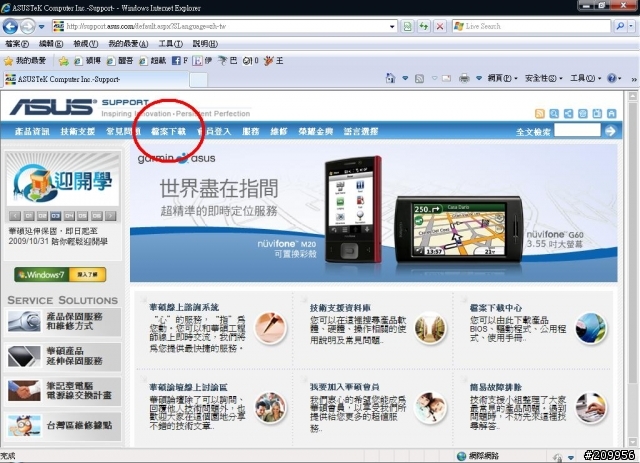Expand the Print options dropdown arrow
This screenshot has height=463, width=640.
pyautogui.click(x=479, y=78)
